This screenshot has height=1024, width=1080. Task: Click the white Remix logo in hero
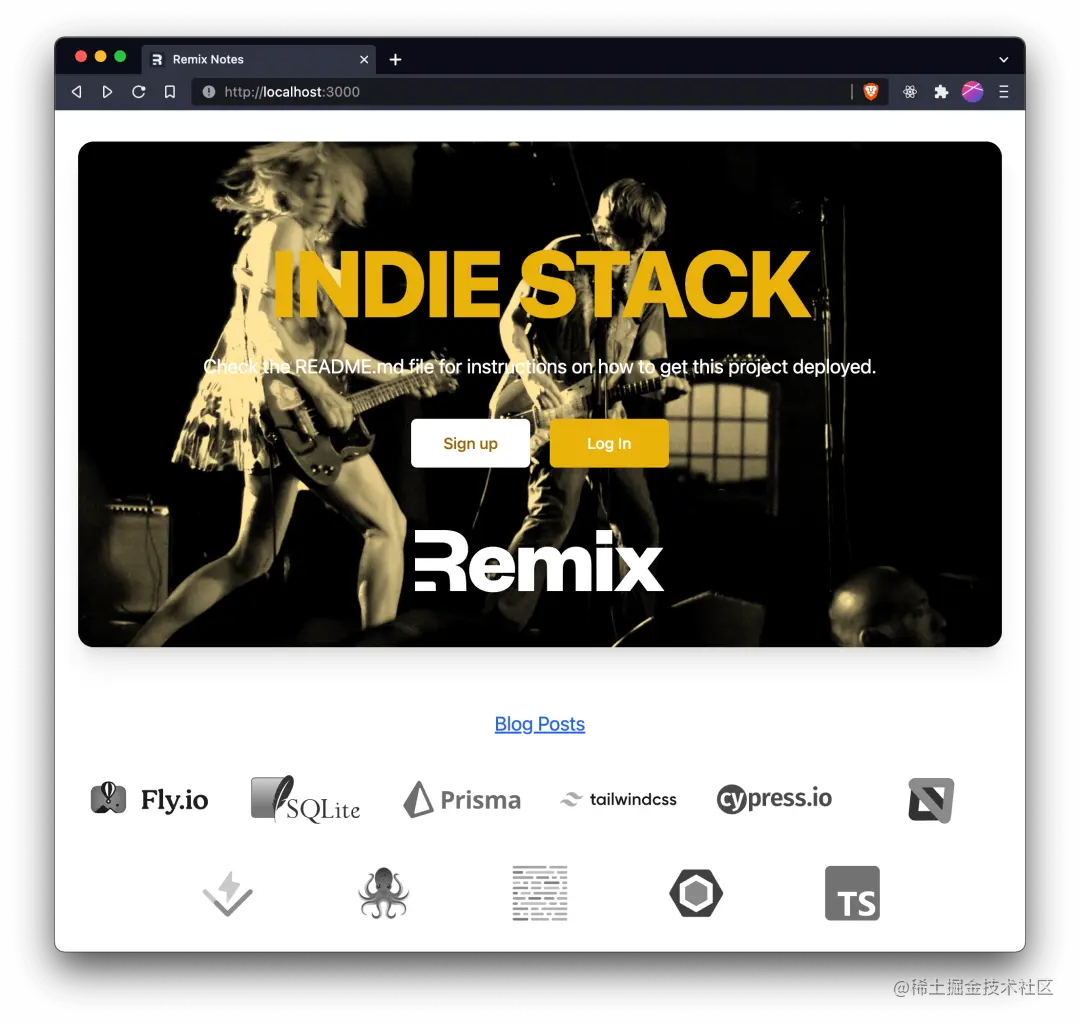pyautogui.click(x=539, y=561)
